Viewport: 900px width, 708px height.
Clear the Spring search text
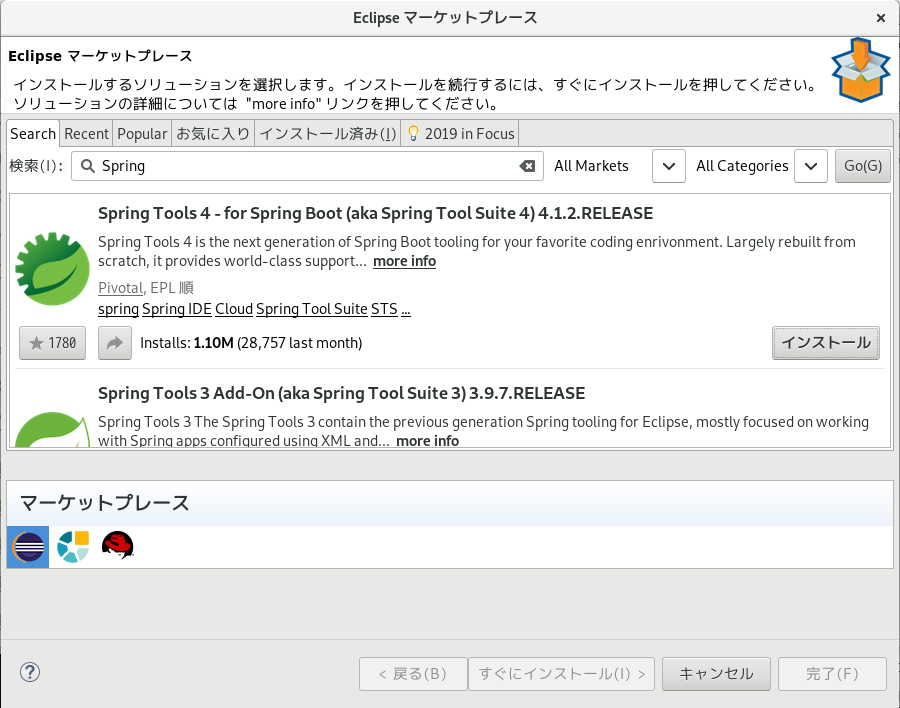coord(527,166)
